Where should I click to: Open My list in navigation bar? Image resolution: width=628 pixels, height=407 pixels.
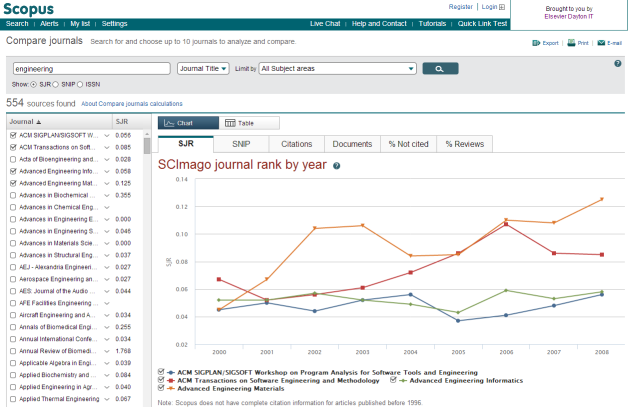[x=80, y=24]
